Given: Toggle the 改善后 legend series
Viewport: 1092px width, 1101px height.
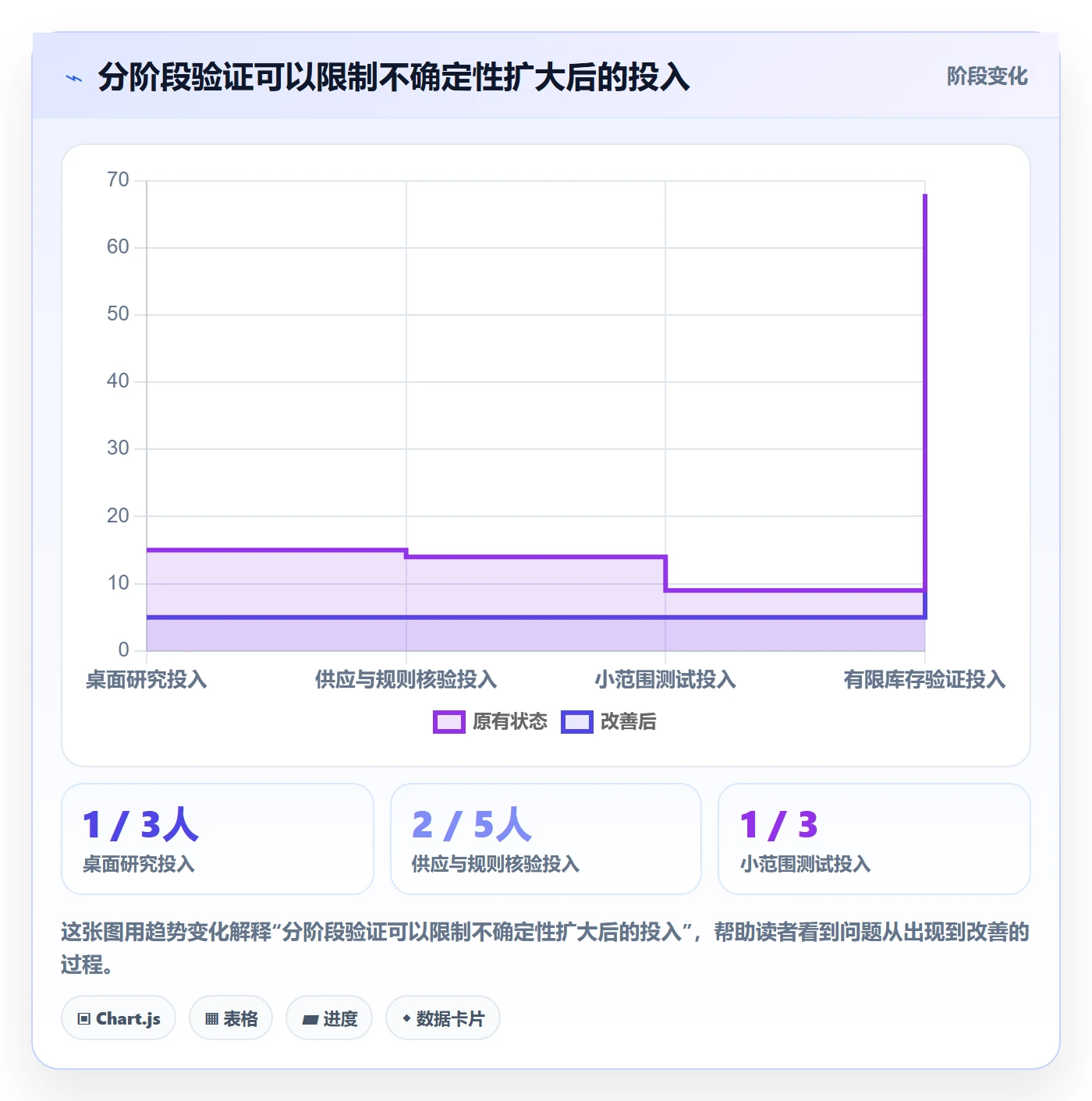Looking at the screenshot, I should coord(609,722).
